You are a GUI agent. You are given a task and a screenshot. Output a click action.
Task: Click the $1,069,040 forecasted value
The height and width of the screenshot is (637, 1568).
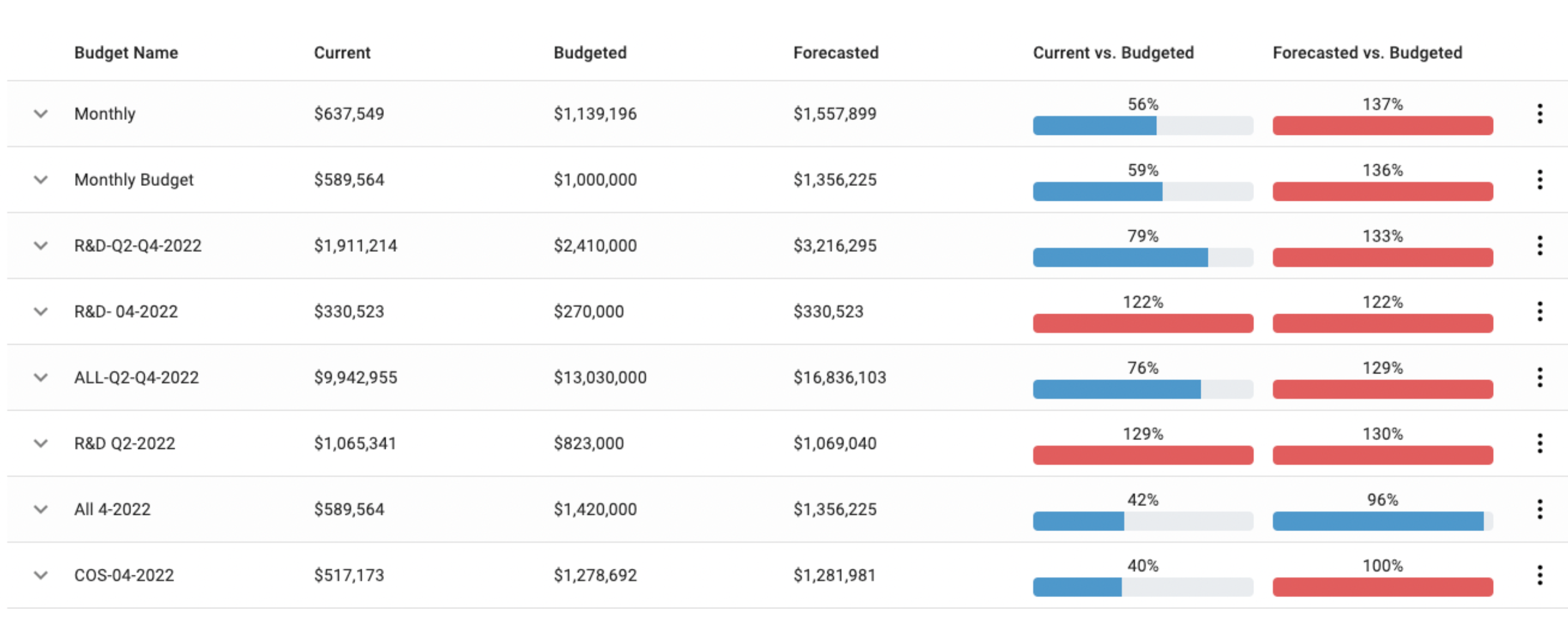pos(834,443)
